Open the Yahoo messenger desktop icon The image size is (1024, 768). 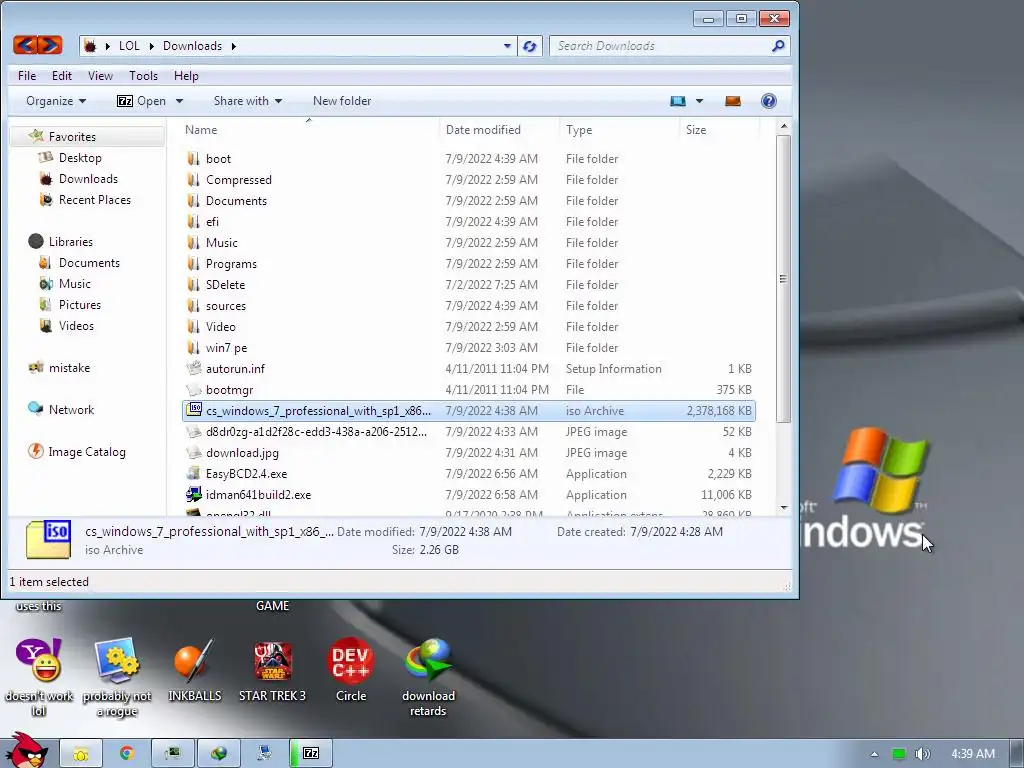(x=39, y=660)
